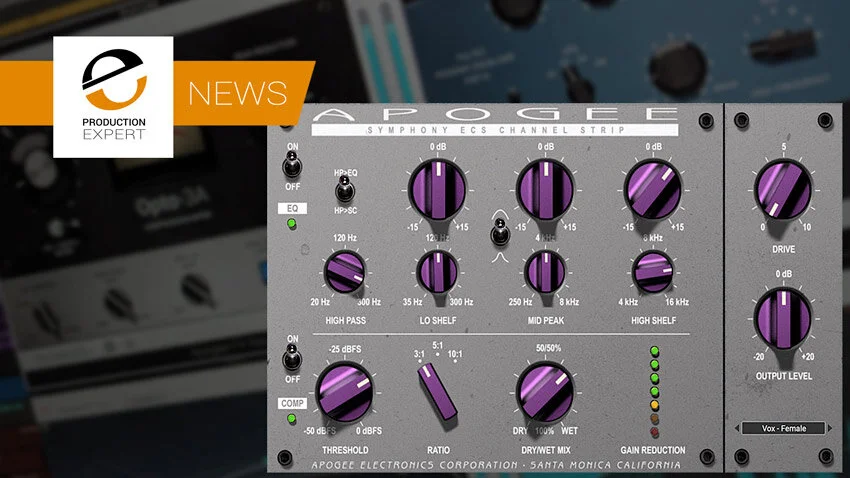Select the 3:1 ratio marker
This screenshot has width=850, height=478.
pos(419,354)
